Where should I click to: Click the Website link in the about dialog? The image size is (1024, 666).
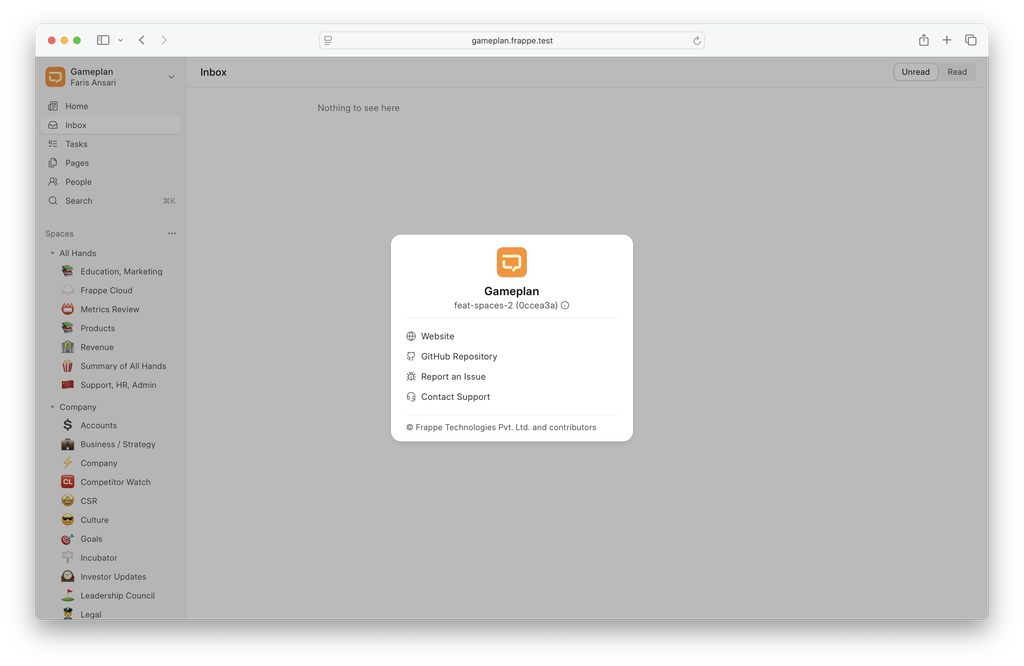point(437,336)
